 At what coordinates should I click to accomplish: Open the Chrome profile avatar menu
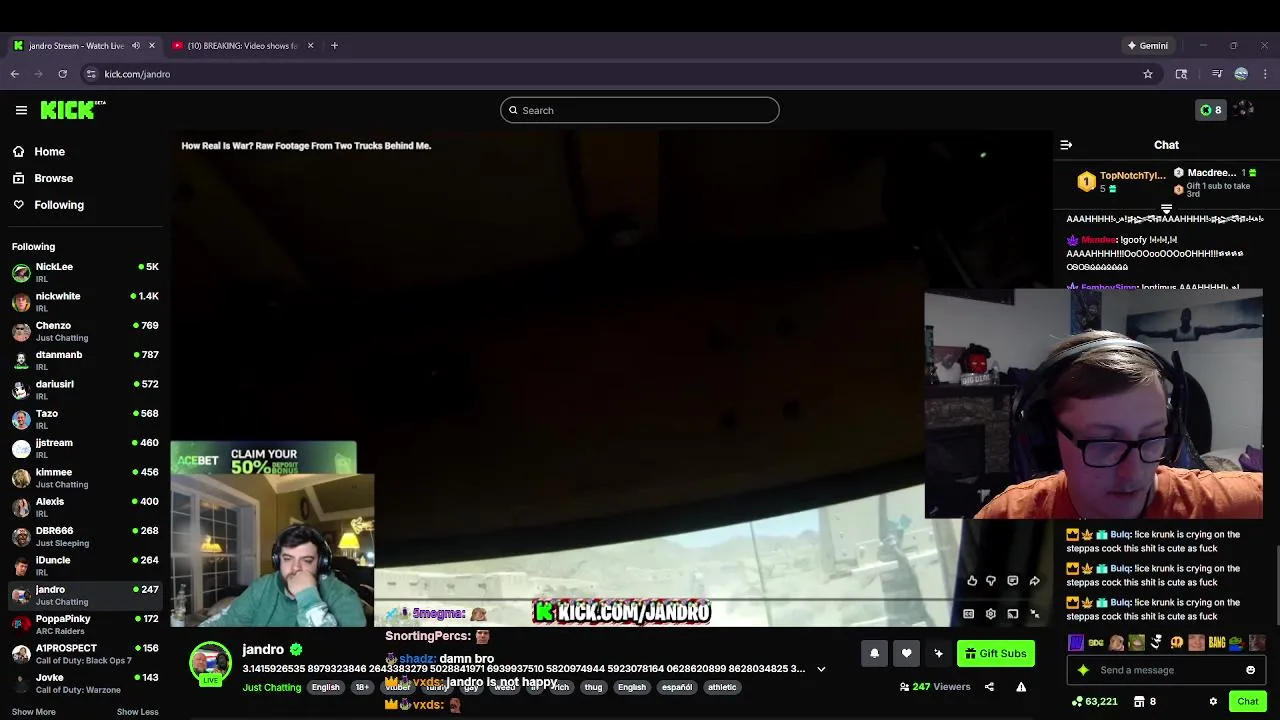tap(1241, 74)
